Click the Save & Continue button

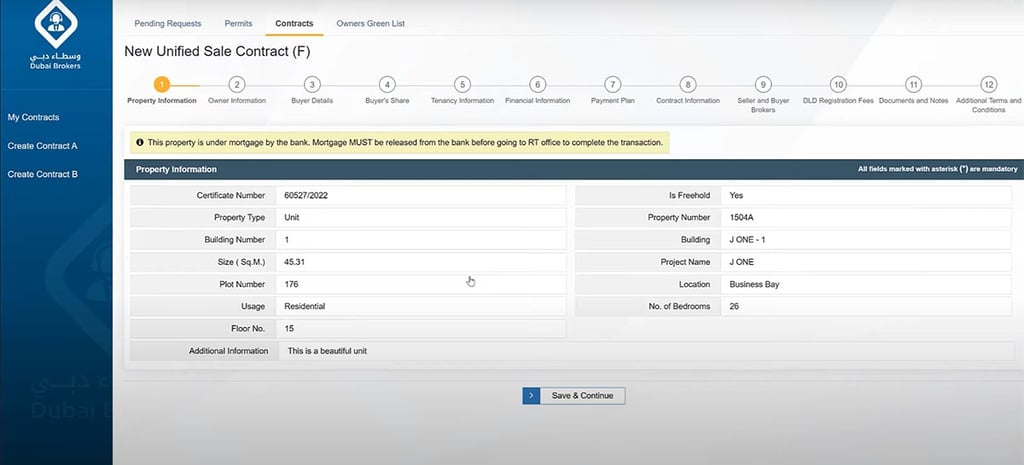pos(573,396)
